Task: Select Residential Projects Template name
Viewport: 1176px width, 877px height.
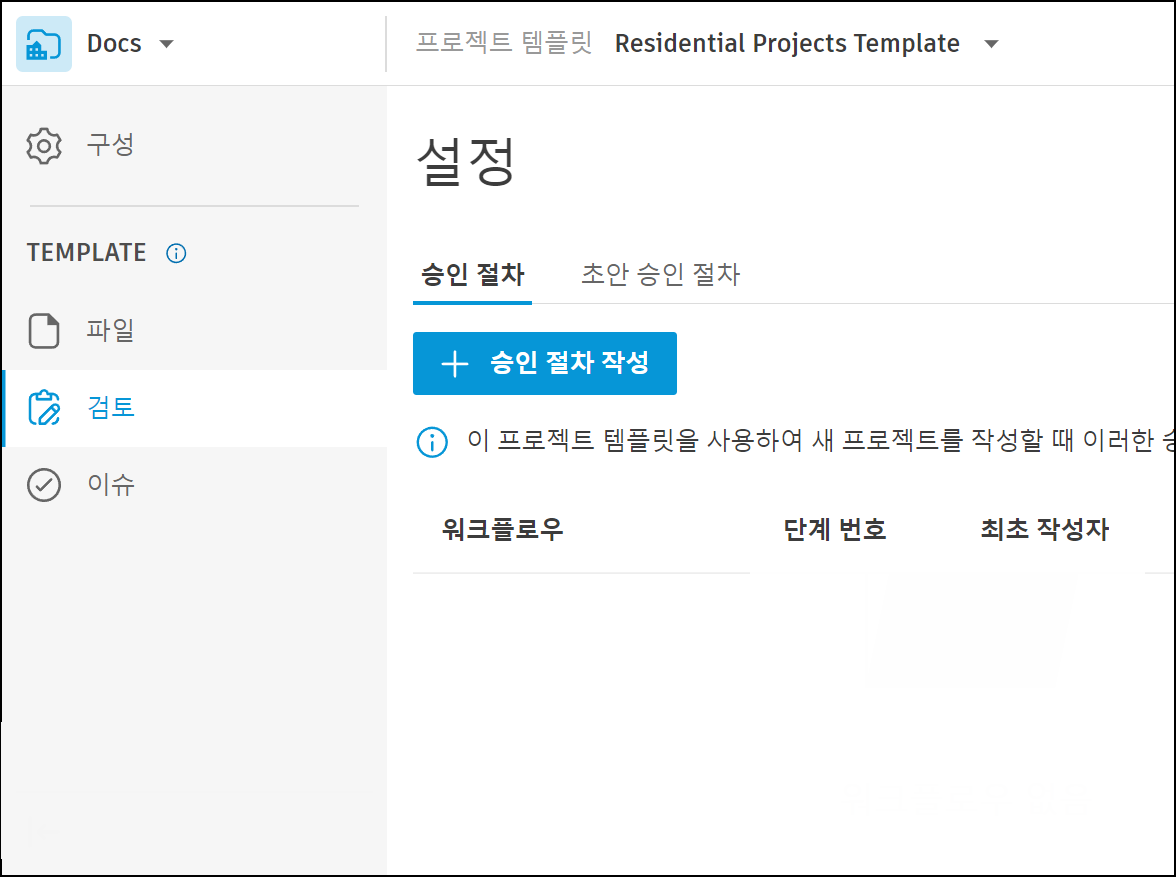Action: point(787,44)
